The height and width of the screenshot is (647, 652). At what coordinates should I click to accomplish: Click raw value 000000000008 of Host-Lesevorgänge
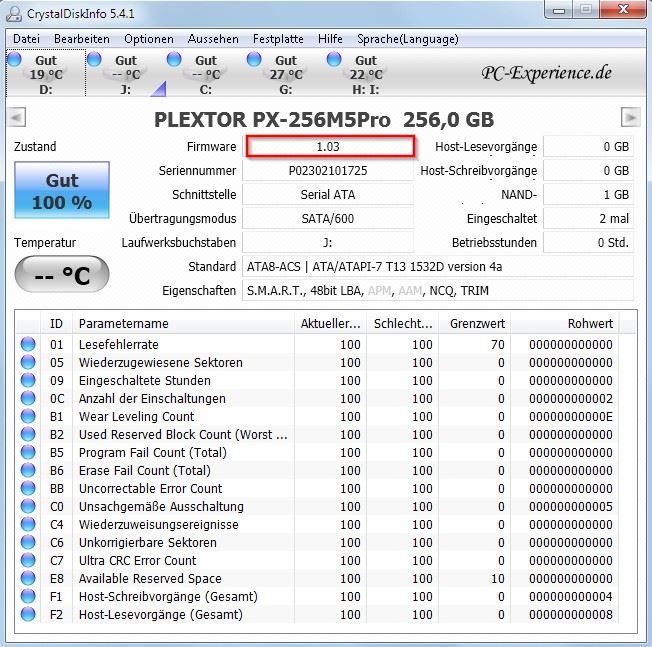click(x=570, y=614)
